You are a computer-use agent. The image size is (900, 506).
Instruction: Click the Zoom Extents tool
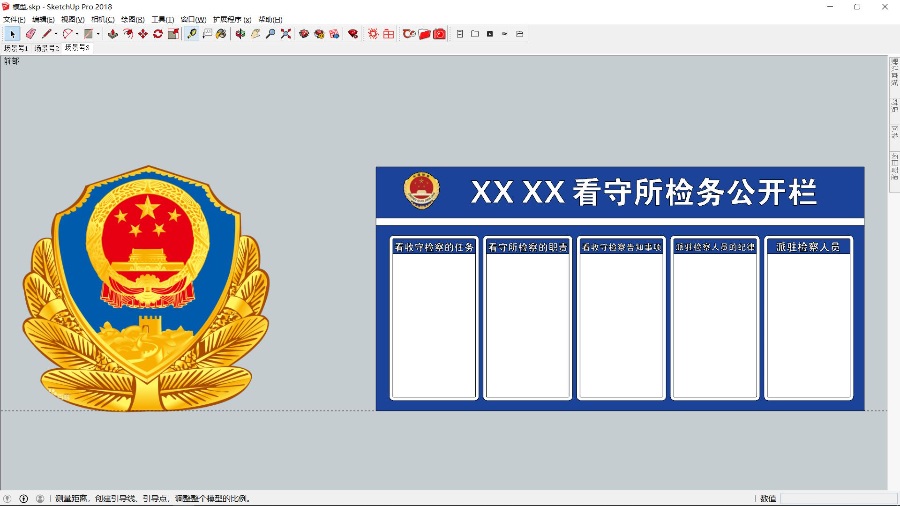tap(285, 34)
